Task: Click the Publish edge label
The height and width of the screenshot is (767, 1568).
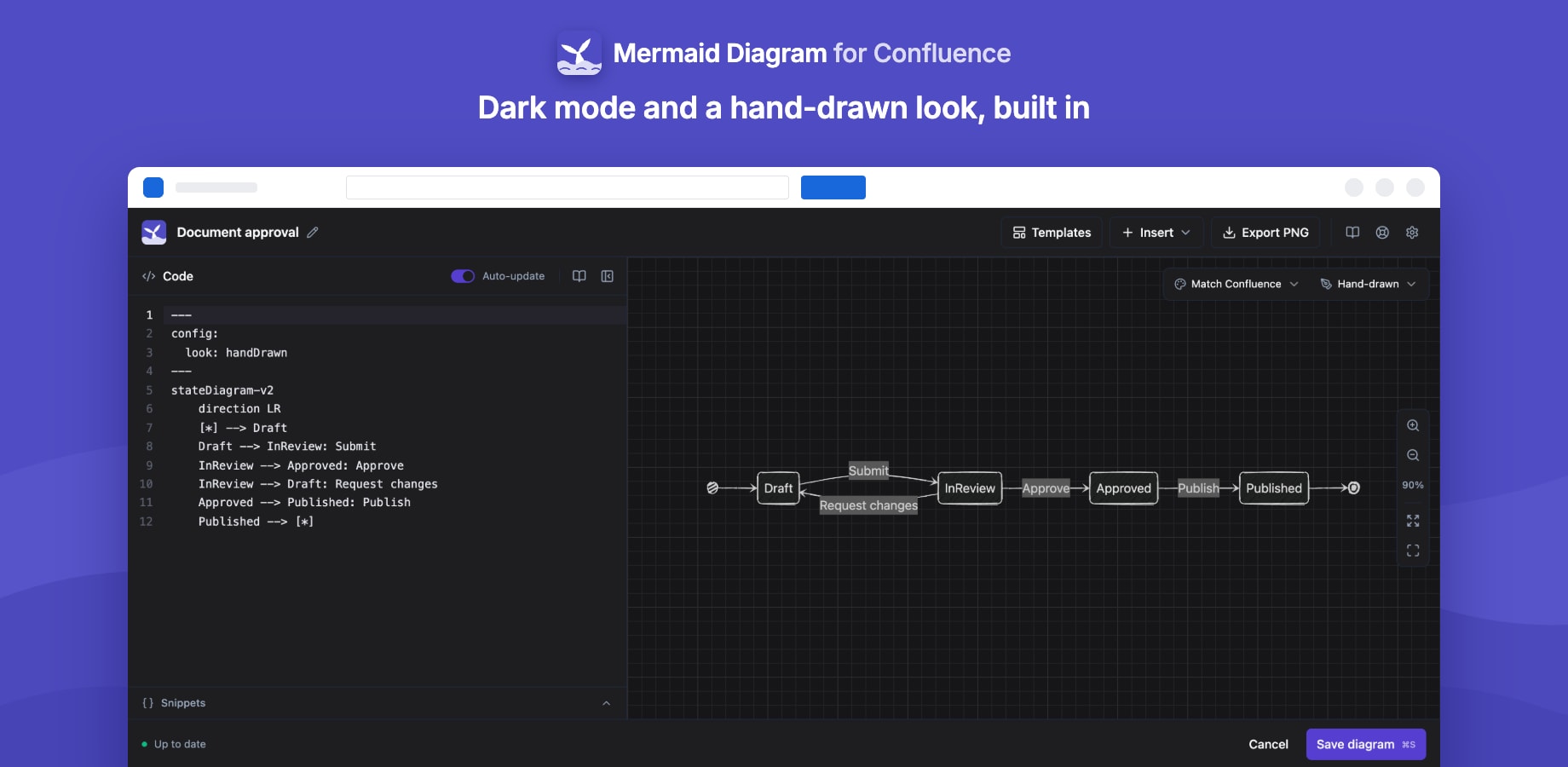Action: click(1198, 488)
